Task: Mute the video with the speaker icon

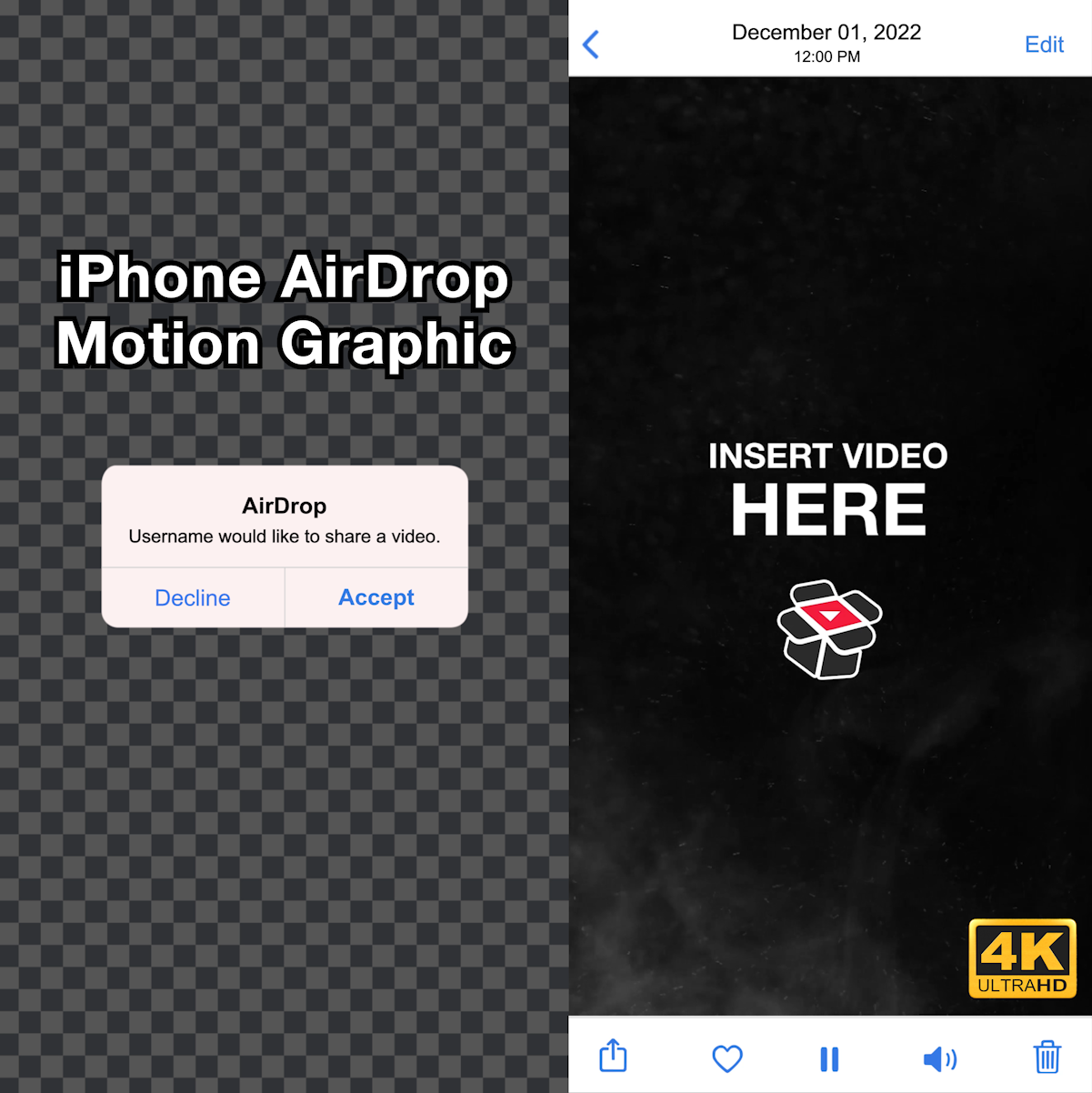Action: 939,1058
